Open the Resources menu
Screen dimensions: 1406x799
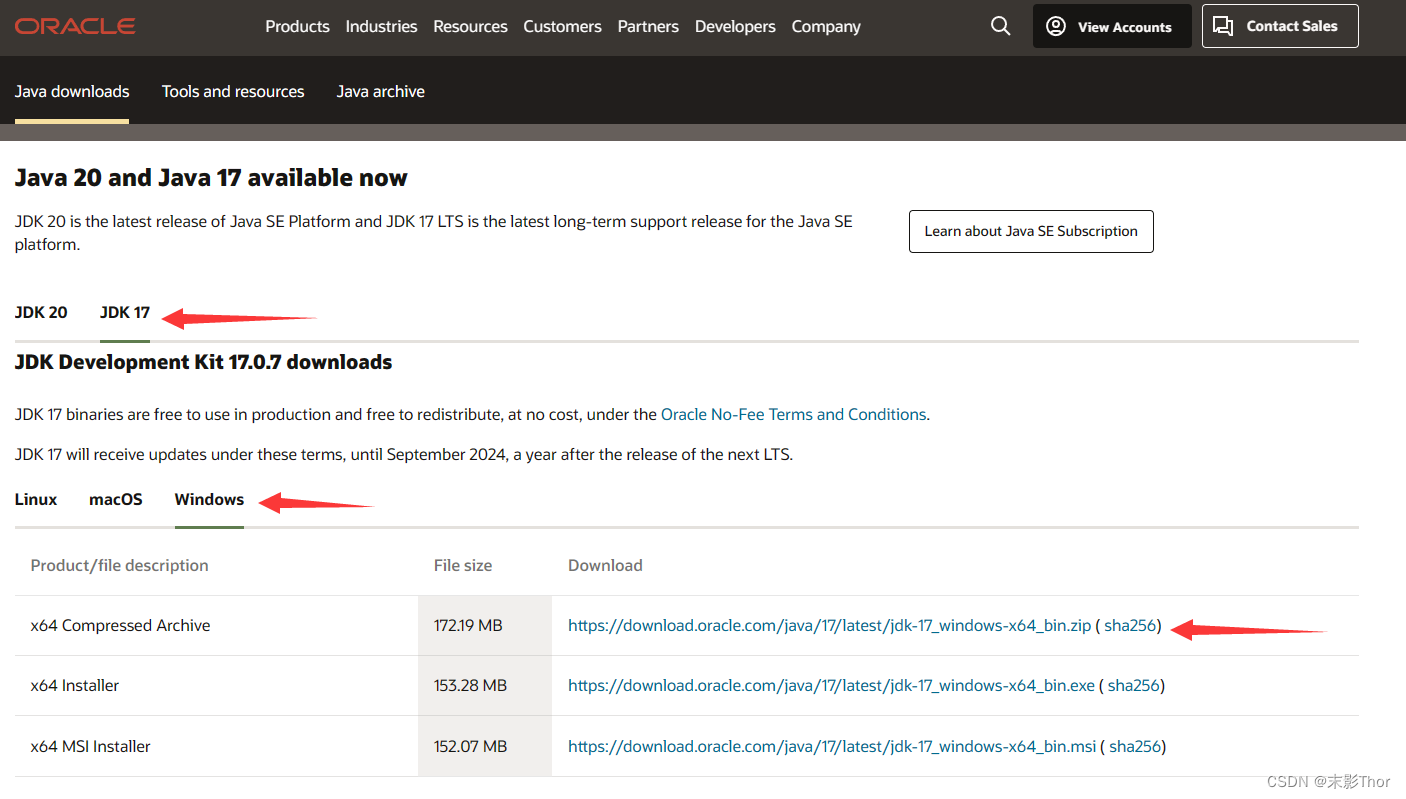click(470, 27)
